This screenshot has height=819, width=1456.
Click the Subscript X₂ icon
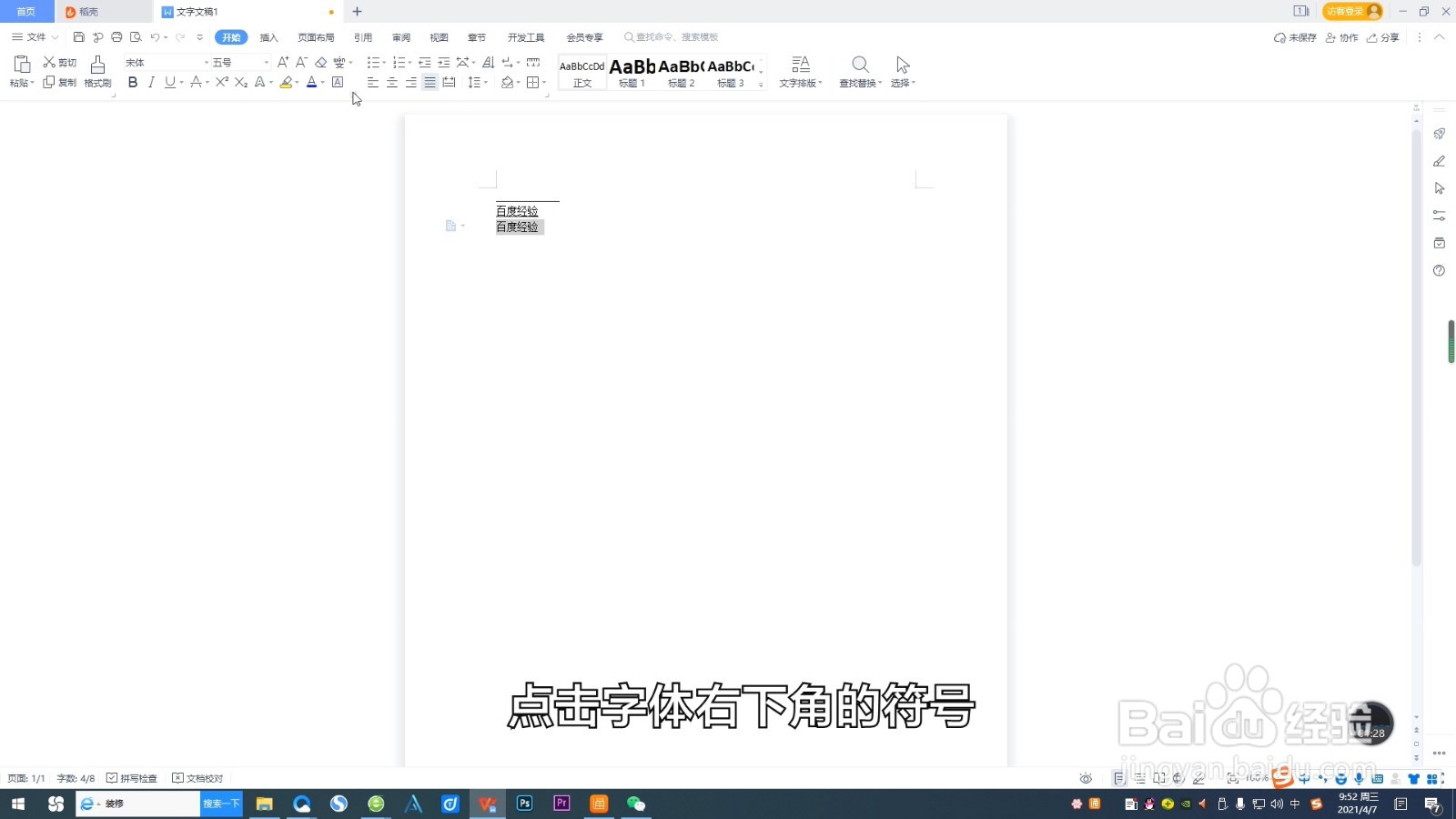pos(240,82)
